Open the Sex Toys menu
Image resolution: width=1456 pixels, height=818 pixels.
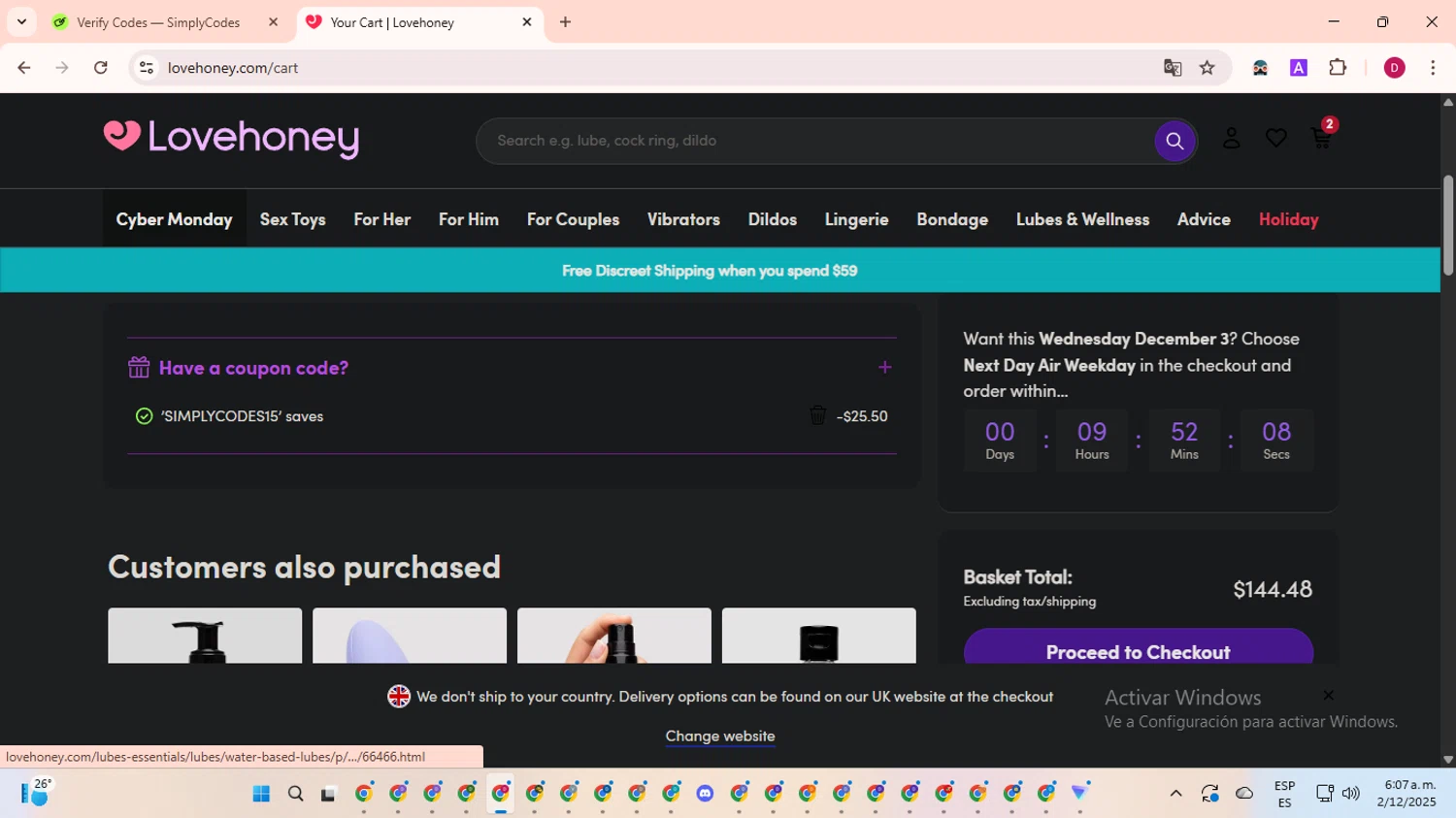point(292,219)
